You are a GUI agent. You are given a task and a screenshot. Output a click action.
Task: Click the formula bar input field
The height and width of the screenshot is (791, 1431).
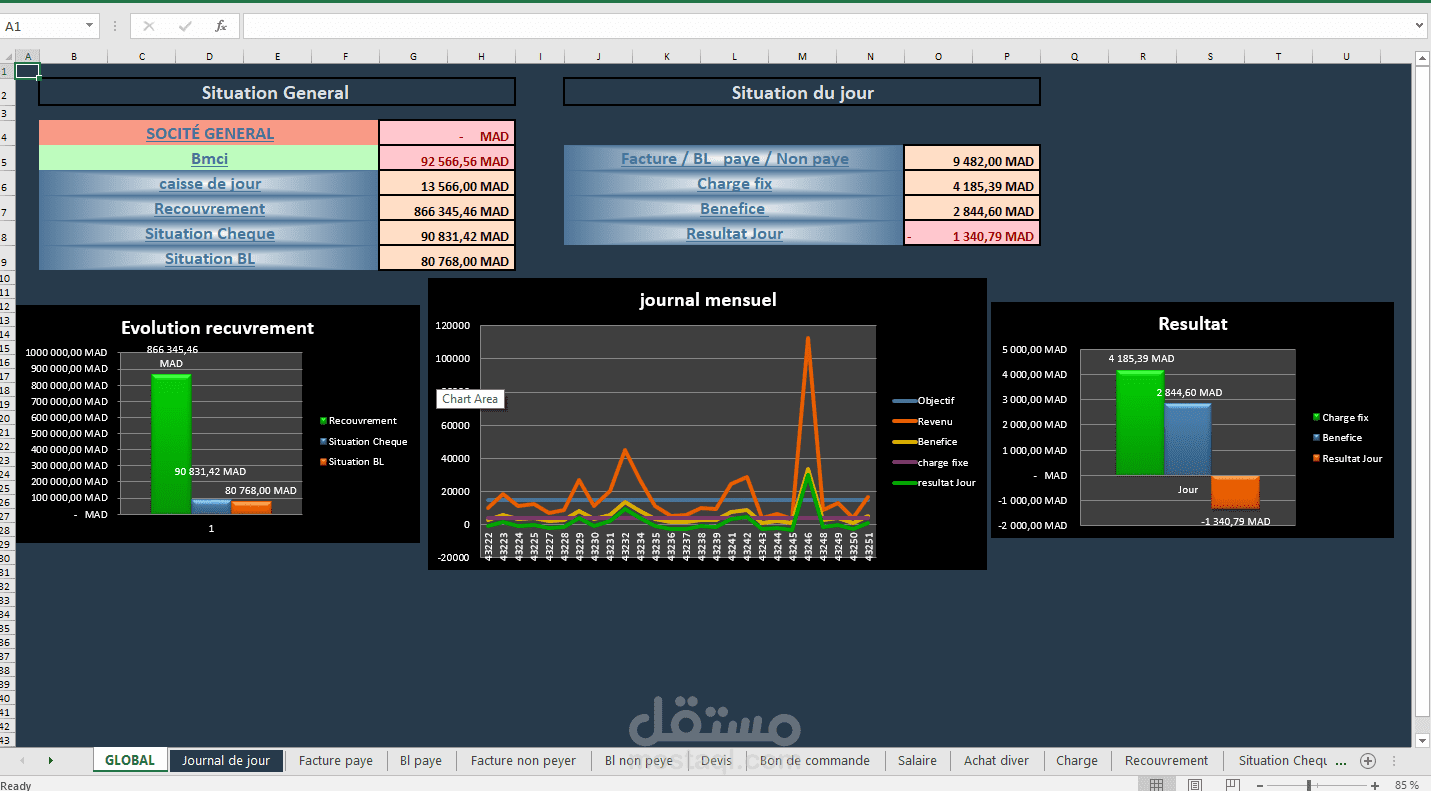point(827,26)
